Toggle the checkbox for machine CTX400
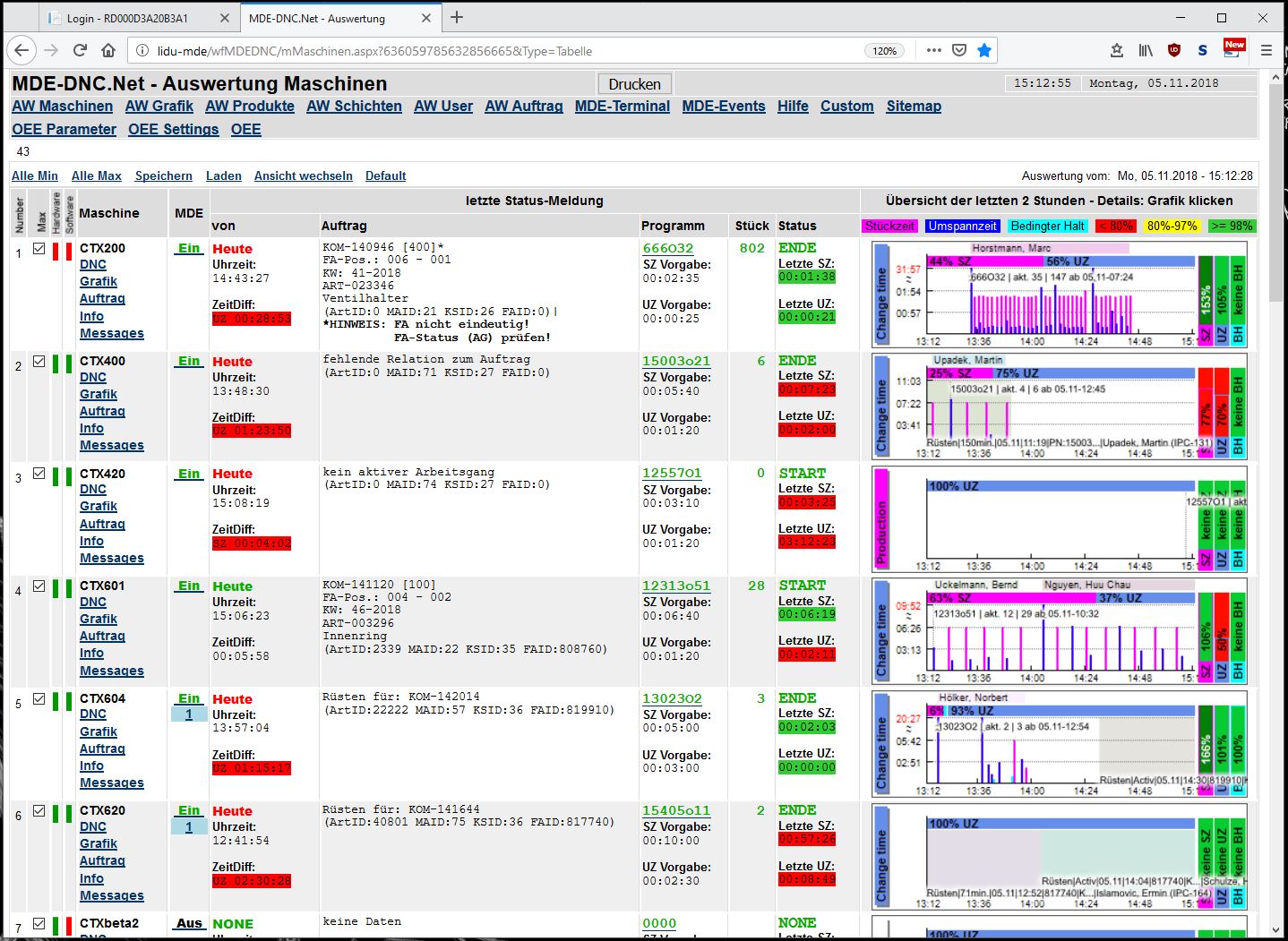The image size is (1288, 941). coord(39,362)
